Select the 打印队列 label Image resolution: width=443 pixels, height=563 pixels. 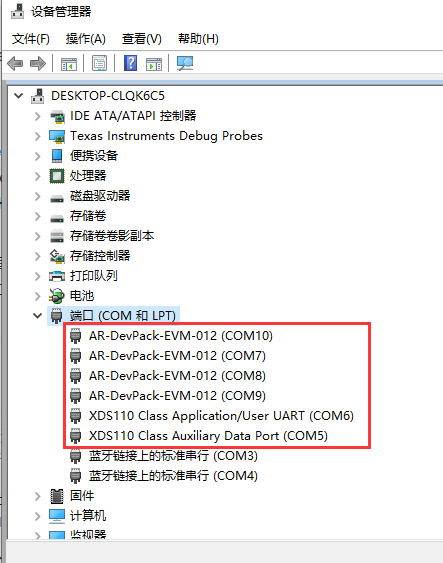(94, 276)
